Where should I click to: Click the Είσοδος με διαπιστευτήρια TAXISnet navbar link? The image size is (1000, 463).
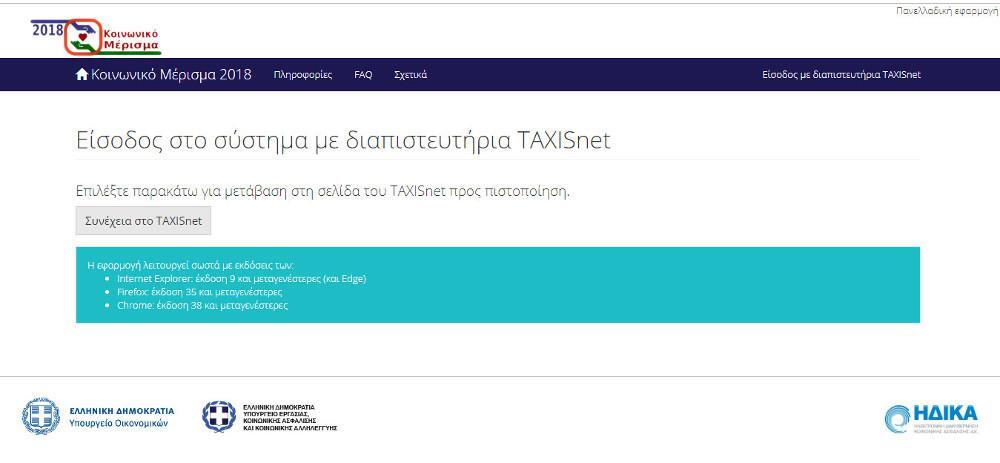tap(841, 75)
